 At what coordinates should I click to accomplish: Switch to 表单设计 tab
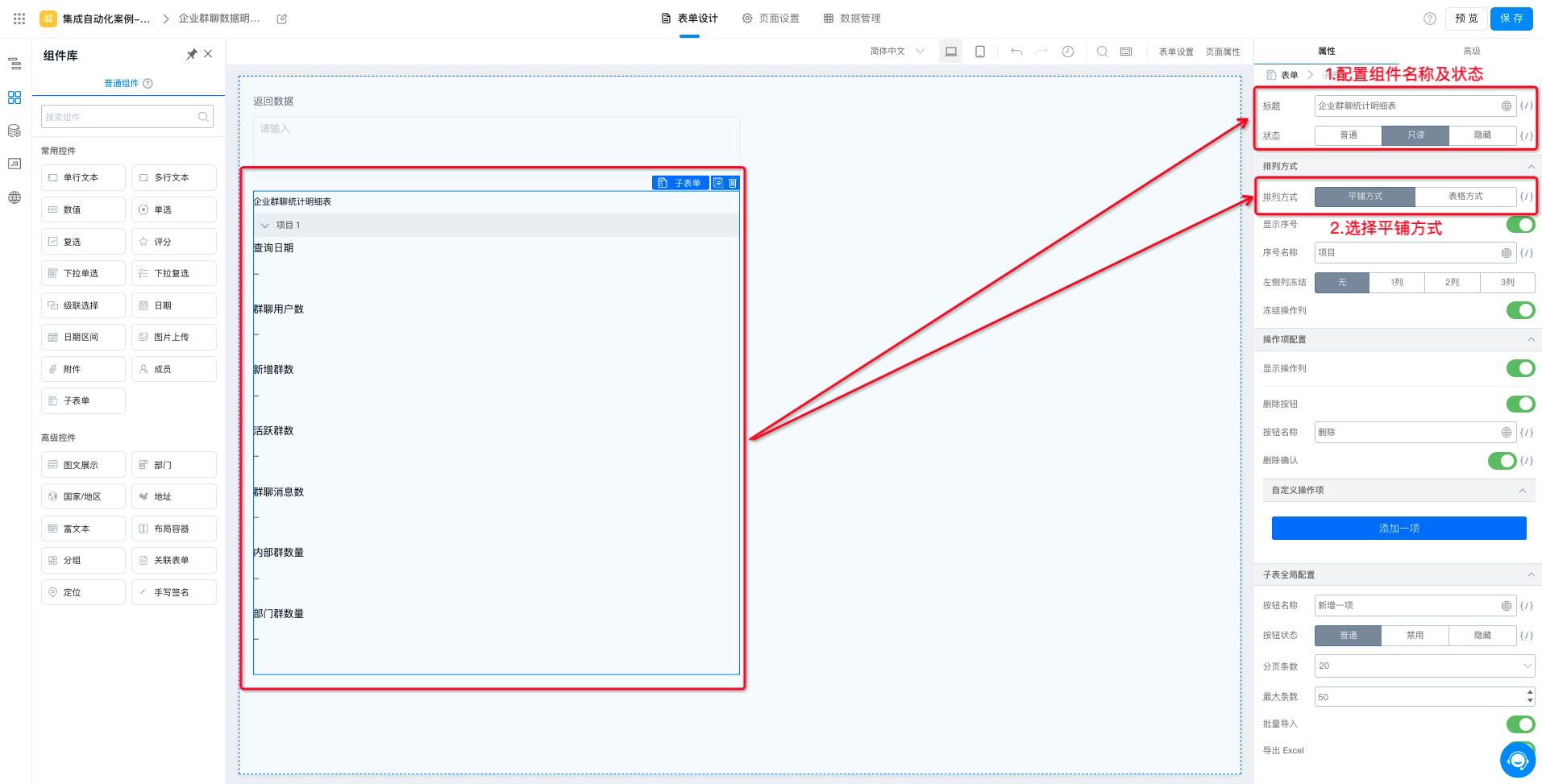pyautogui.click(x=689, y=19)
